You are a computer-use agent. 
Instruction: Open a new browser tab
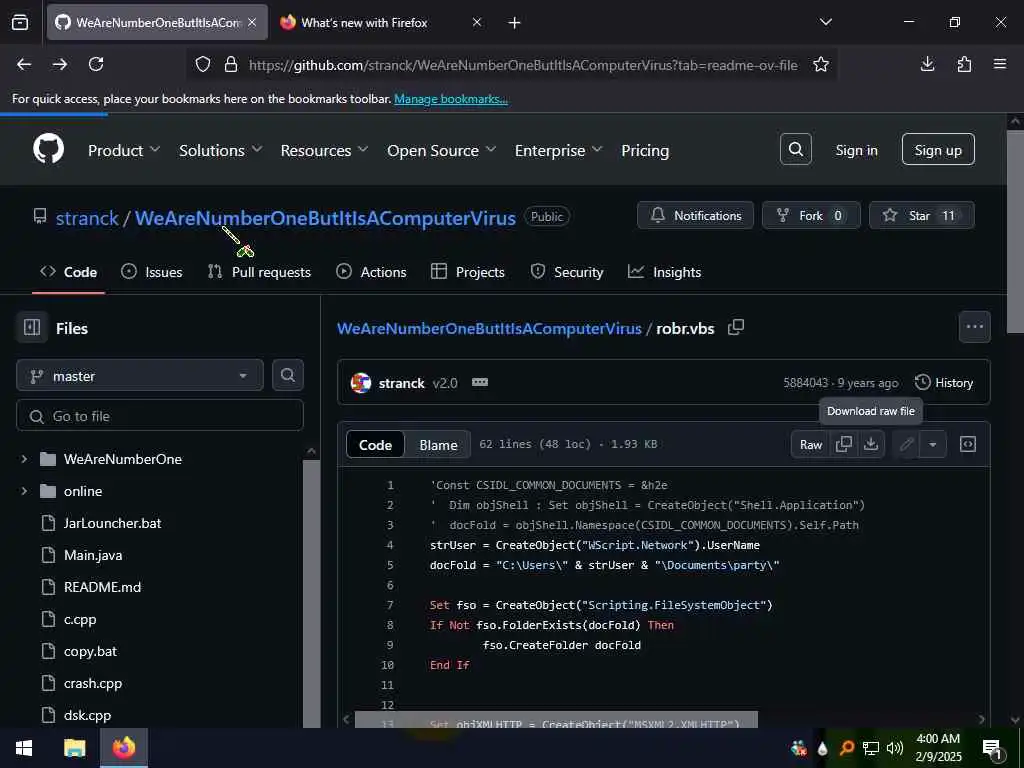pyautogui.click(x=515, y=23)
